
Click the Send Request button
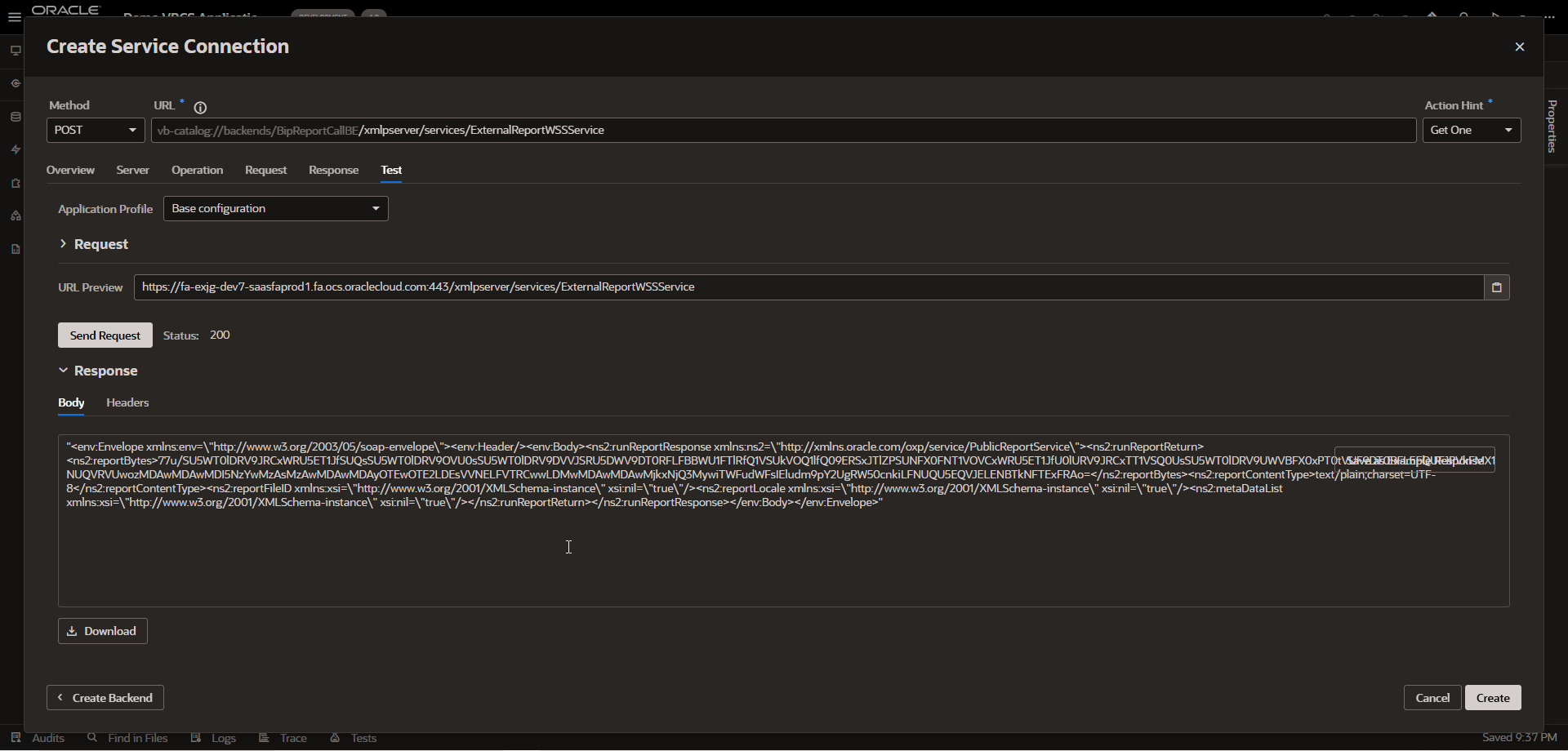click(105, 336)
